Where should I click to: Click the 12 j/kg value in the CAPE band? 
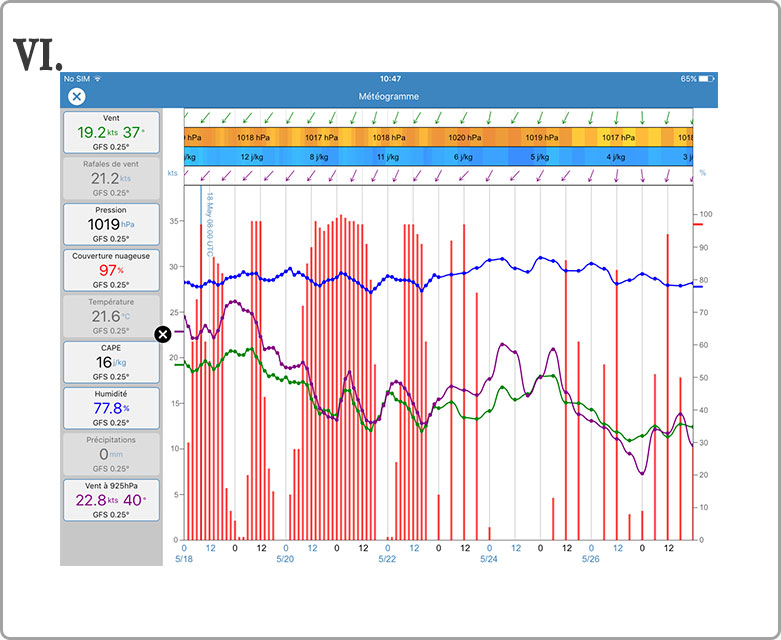252,157
